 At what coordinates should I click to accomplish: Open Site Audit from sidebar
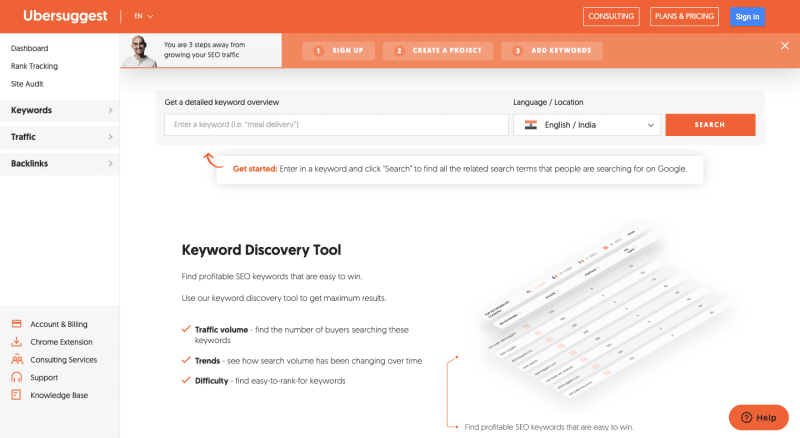pyautogui.click(x=27, y=84)
